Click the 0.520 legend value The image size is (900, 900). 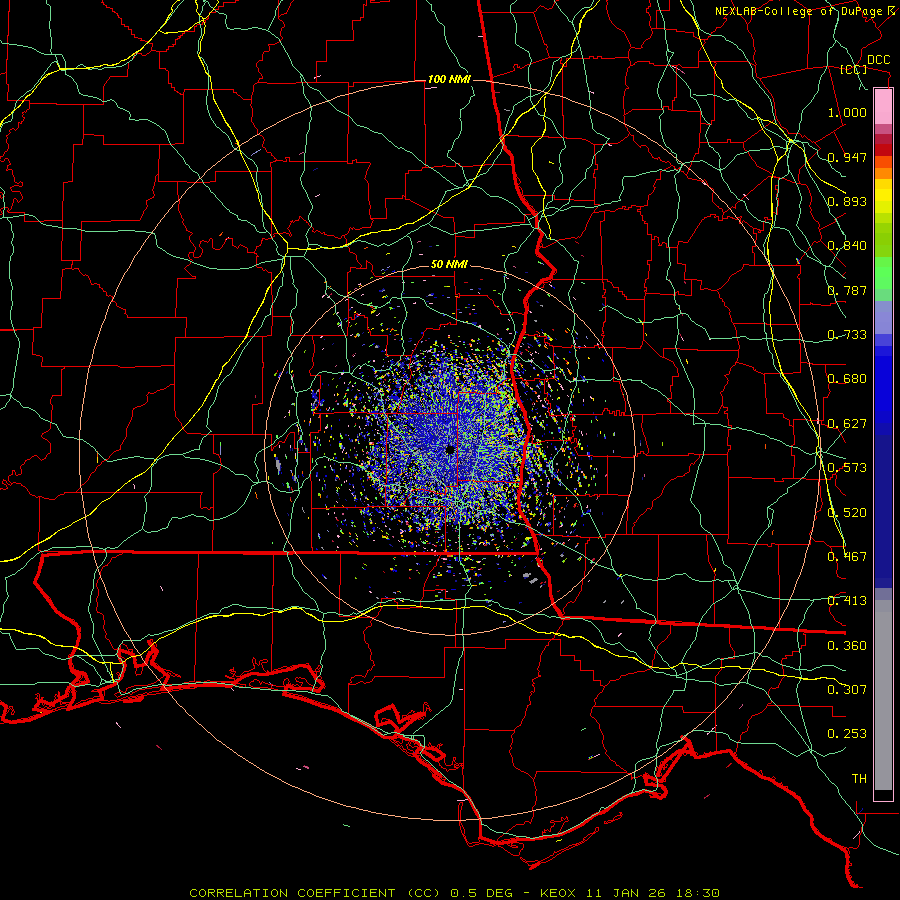(847, 513)
